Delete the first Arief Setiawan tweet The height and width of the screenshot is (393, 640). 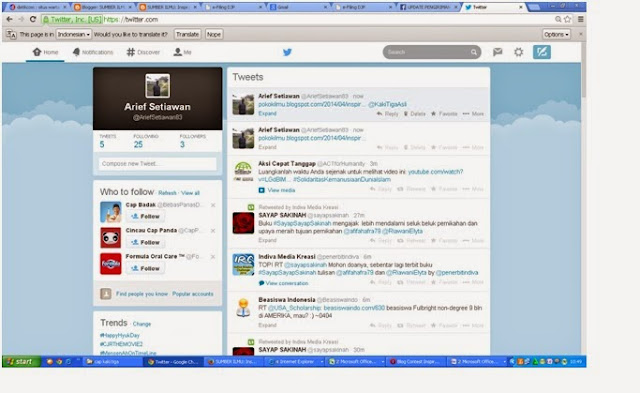[414, 113]
